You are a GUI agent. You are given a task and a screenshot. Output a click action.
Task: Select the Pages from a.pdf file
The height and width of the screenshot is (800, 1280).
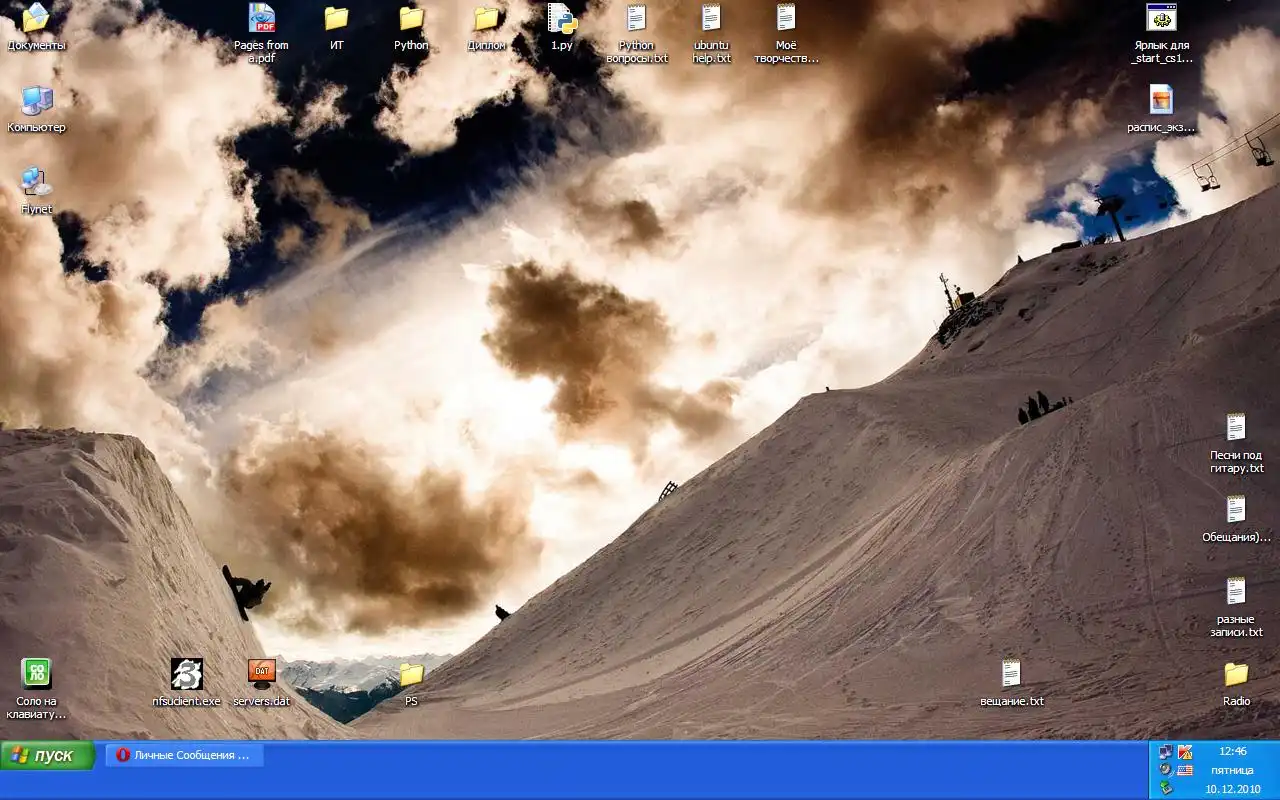pyautogui.click(x=261, y=19)
